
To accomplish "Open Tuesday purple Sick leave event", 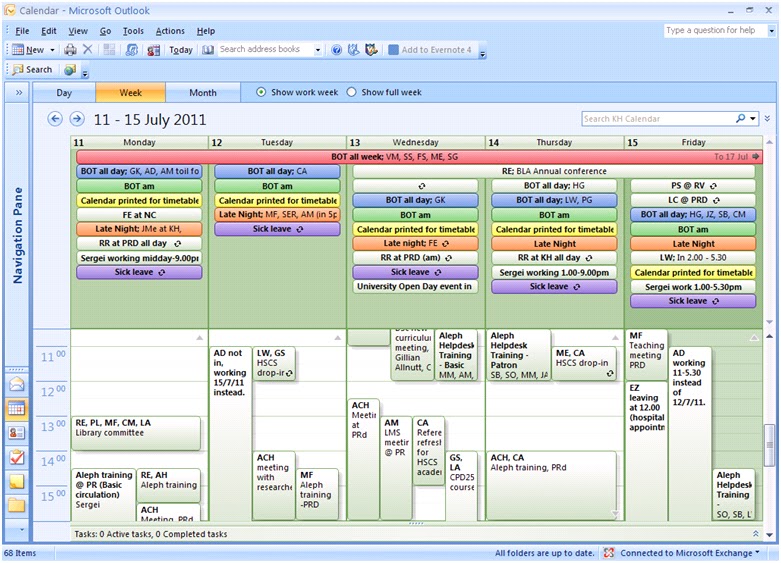I will pos(277,229).
